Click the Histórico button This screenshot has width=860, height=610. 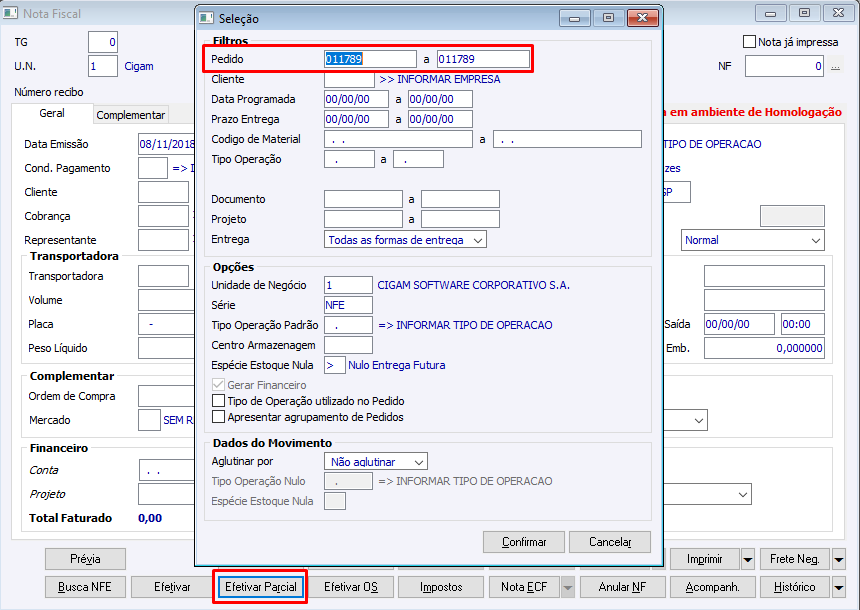(795, 587)
